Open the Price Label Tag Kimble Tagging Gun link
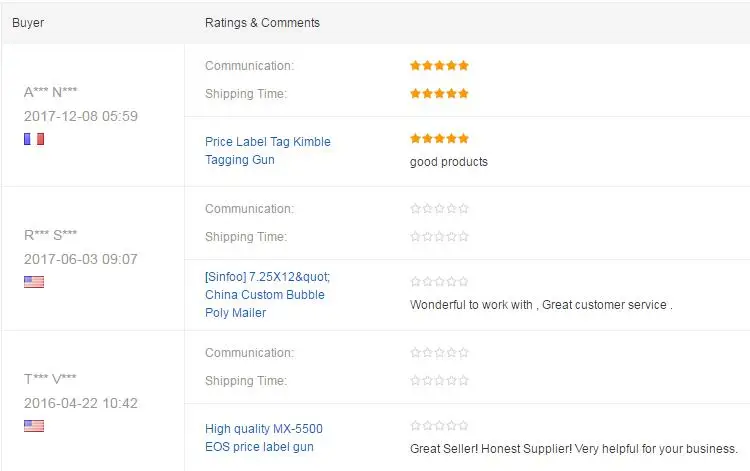The height and width of the screenshot is (471, 750). click(267, 151)
